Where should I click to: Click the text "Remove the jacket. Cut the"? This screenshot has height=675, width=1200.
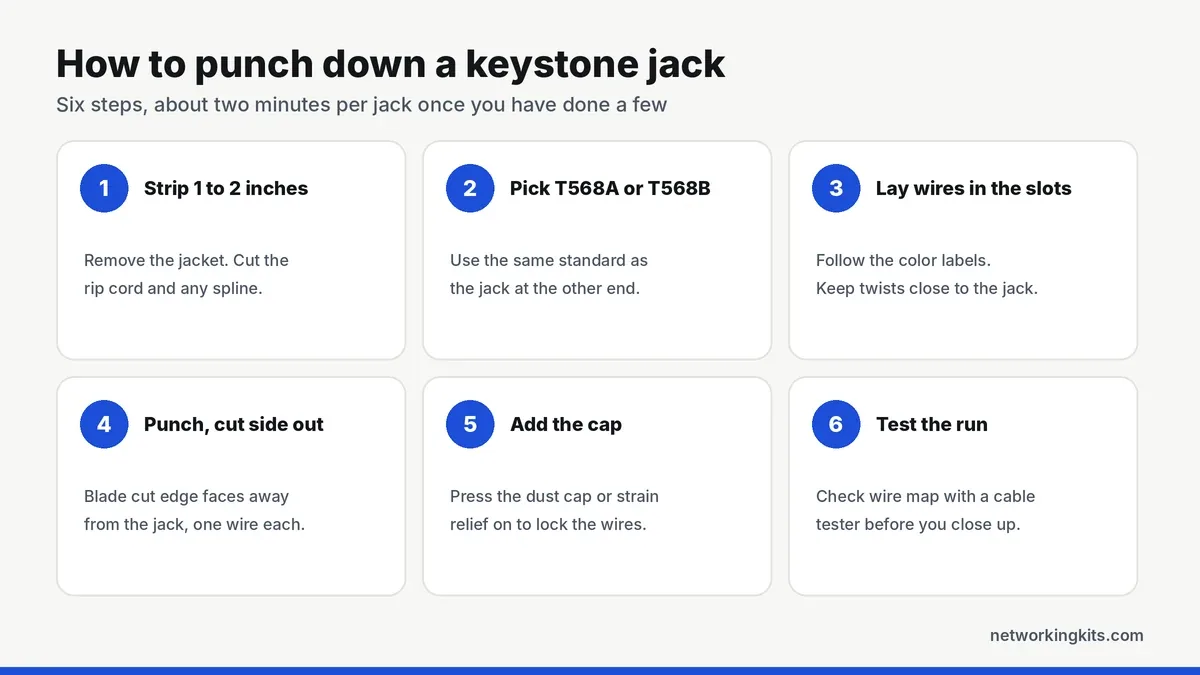click(186, 260)
